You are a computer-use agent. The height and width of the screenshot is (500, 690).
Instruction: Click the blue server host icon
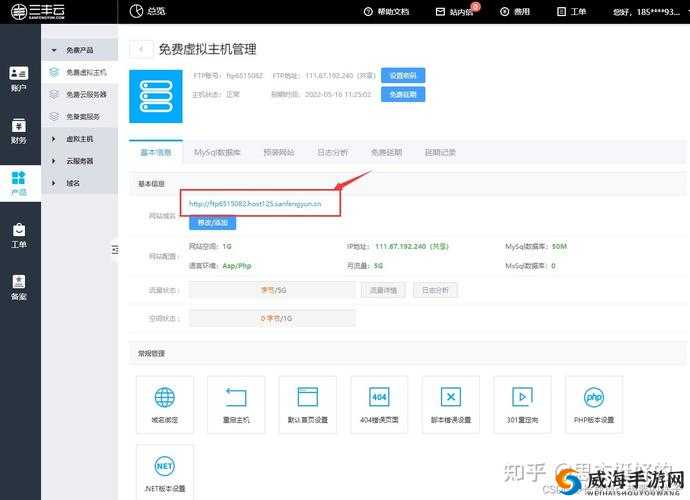tap(156, 96)
